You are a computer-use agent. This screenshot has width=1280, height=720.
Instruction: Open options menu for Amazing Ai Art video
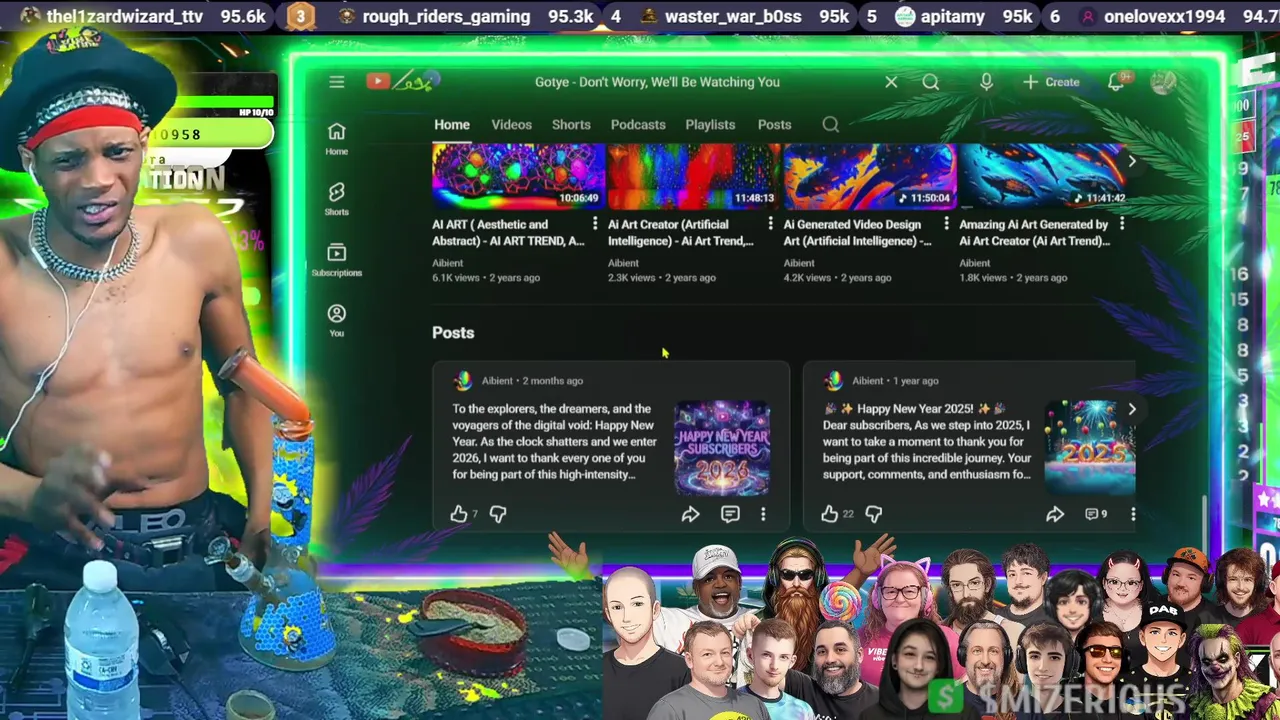coord(1122,224)
